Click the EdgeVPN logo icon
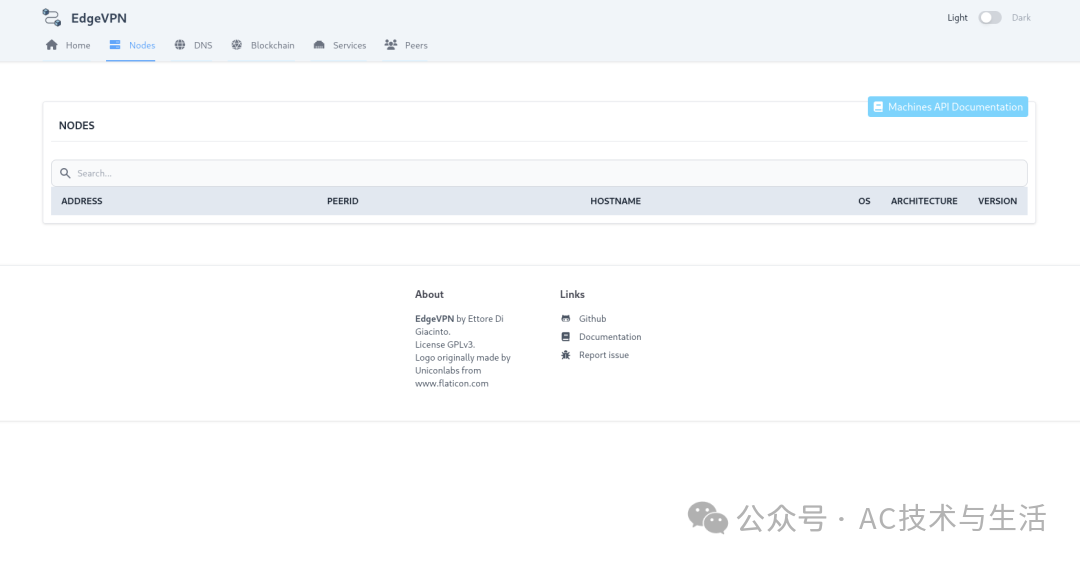Image resolution: width=1080 pixels, height=561 pixels. (52, 17)
